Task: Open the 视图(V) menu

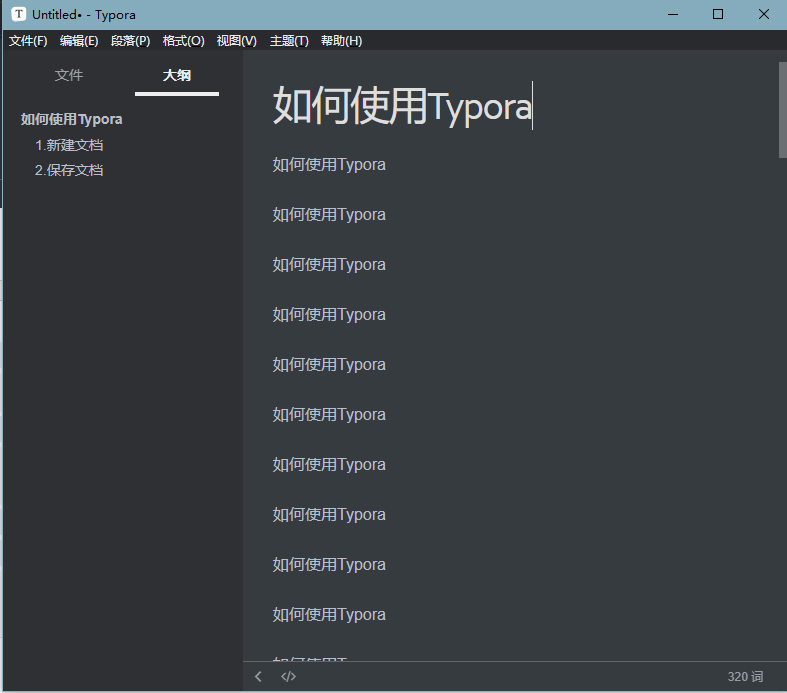Action: 237,41
